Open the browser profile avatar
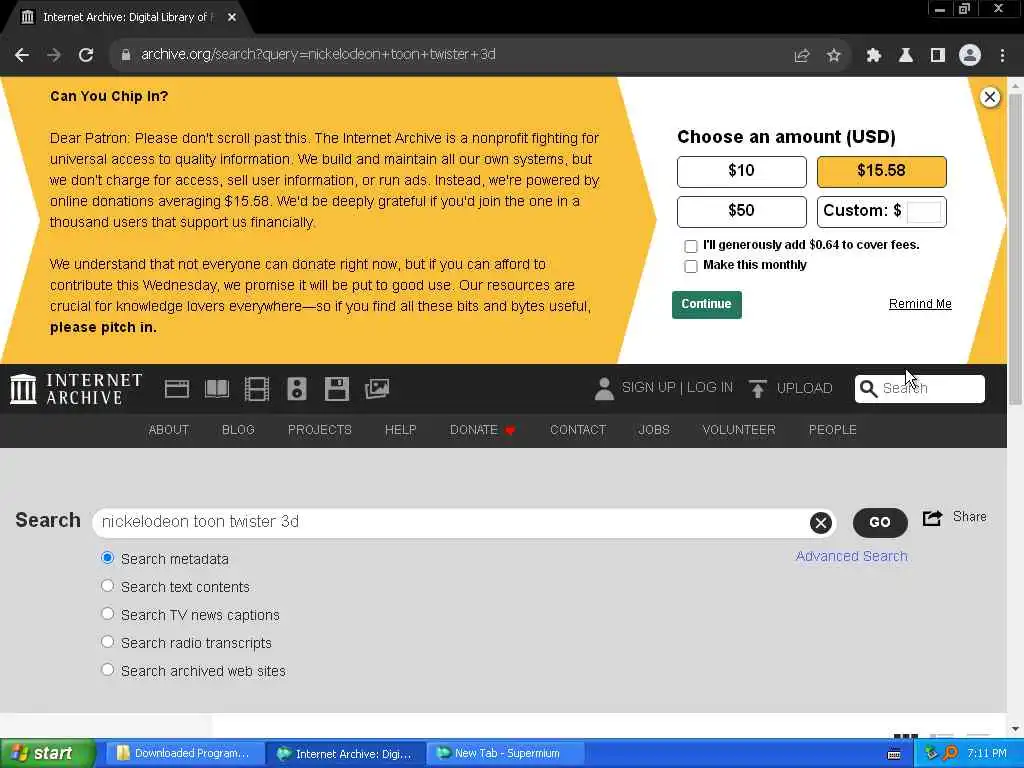 click(x=970, y=56)
